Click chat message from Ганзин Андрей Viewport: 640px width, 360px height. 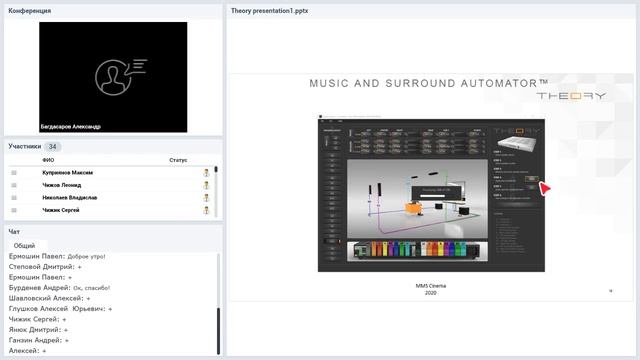(39, 340)
